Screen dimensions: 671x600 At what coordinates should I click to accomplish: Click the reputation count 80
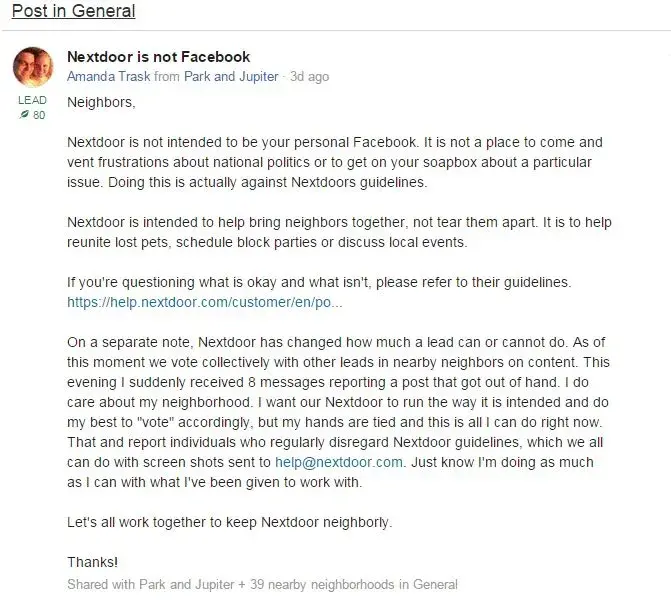[x=39, y=116]
